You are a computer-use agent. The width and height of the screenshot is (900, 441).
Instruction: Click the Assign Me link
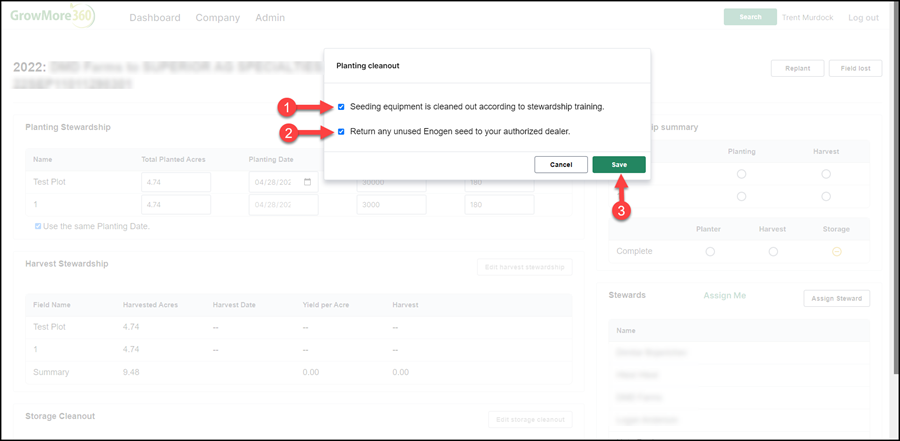click(x=725, y=295)
